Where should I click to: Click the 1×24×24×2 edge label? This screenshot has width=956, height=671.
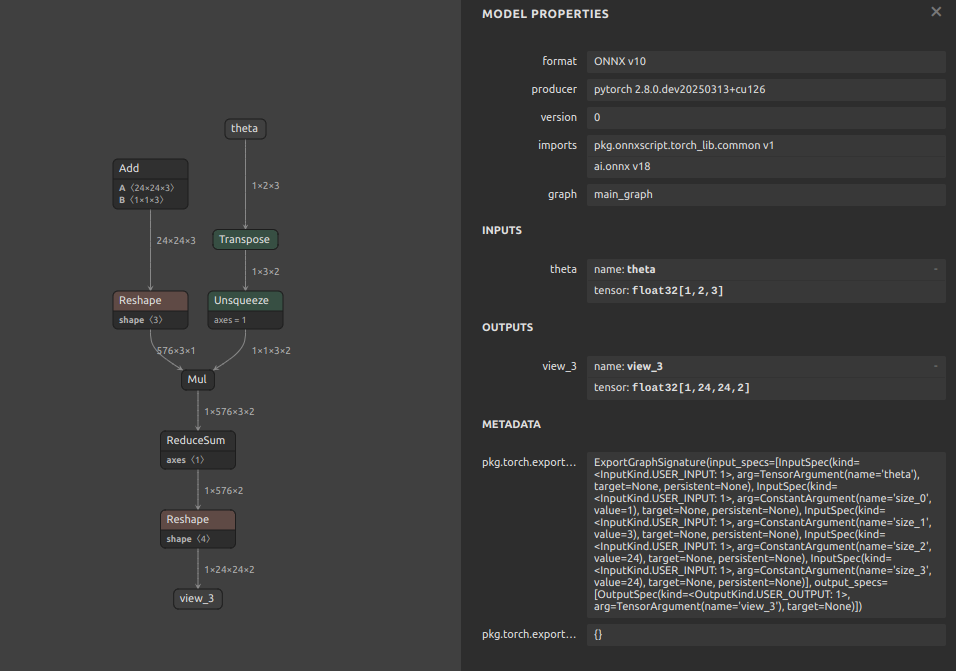point(229,569)
